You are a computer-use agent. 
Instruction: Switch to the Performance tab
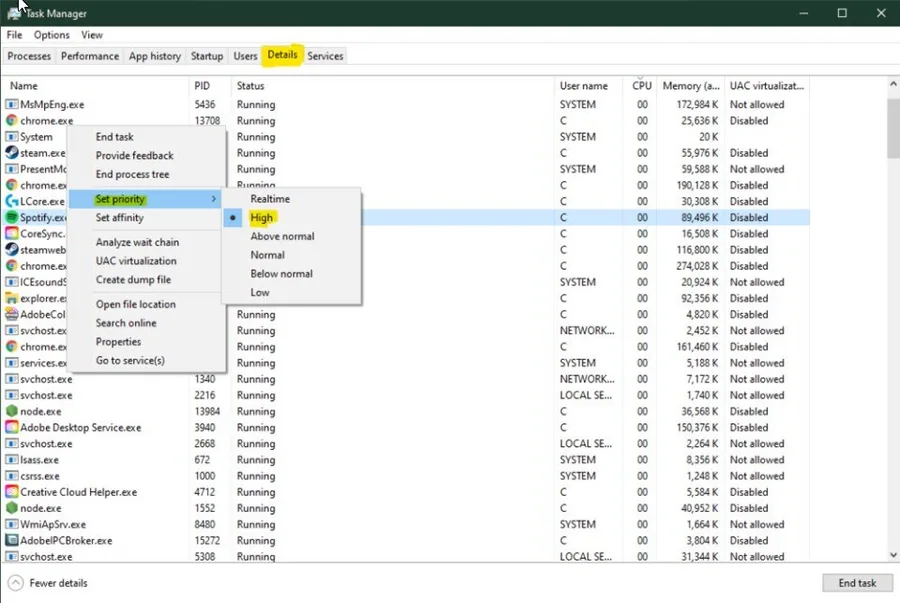coord(90,56)
